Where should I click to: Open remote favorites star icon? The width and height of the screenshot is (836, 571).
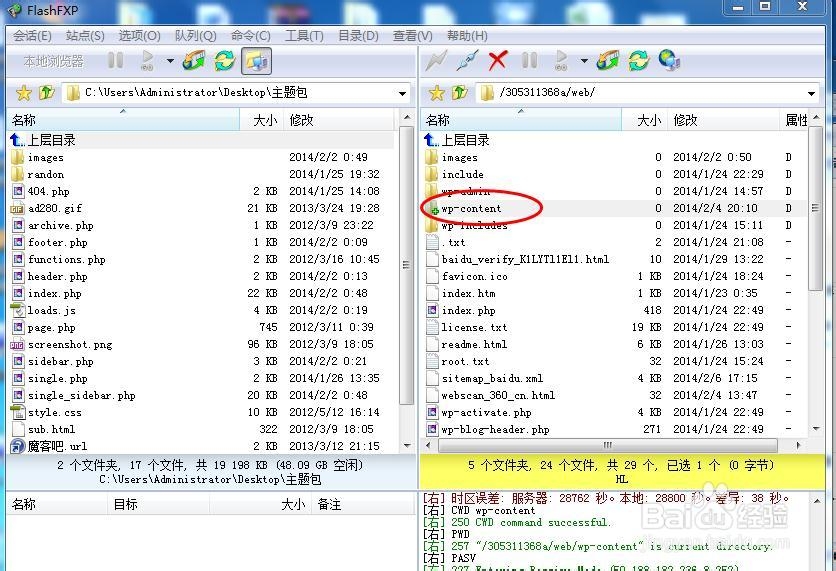(x=437, y=93)
